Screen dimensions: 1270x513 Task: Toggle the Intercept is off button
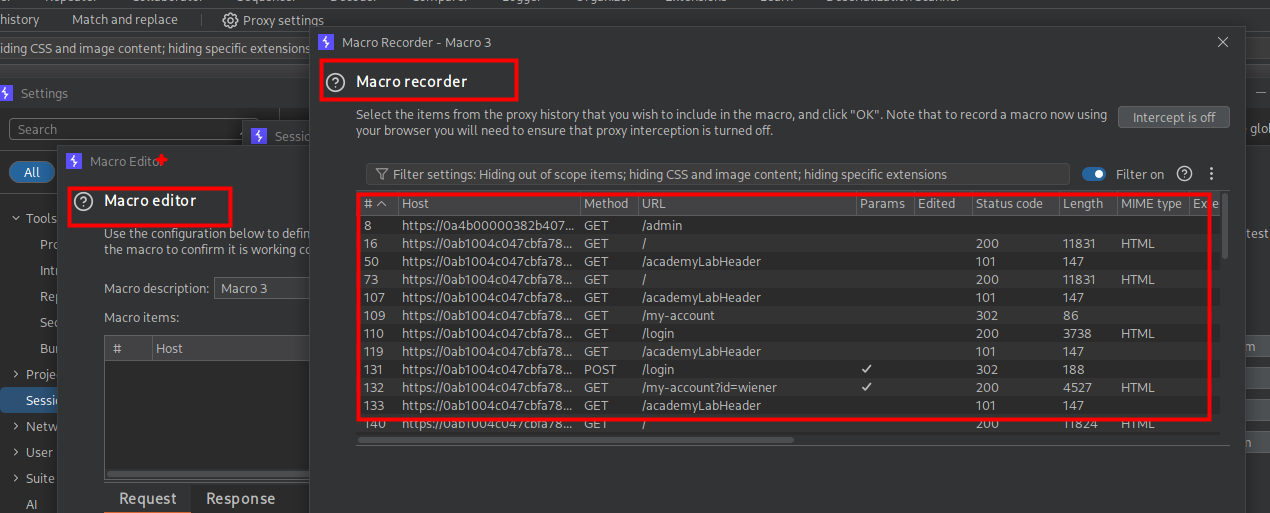point(1173,117)
